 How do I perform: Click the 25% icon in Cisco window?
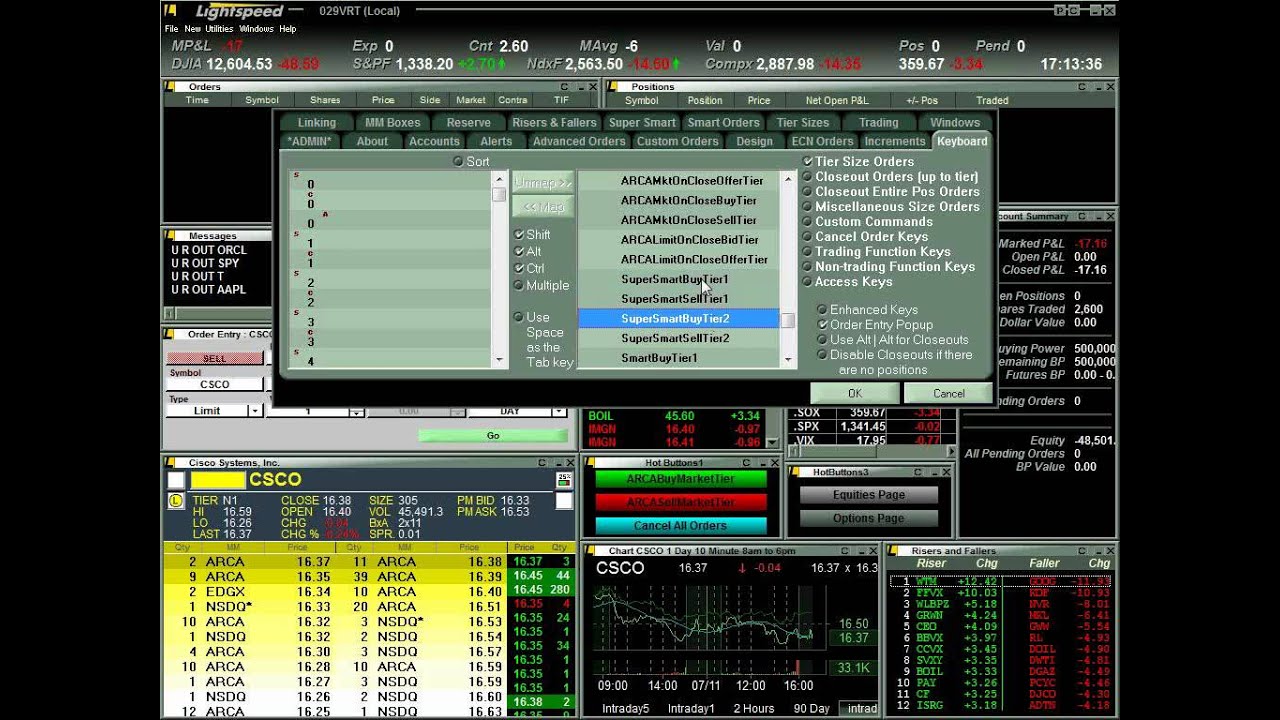click(564, 480)
